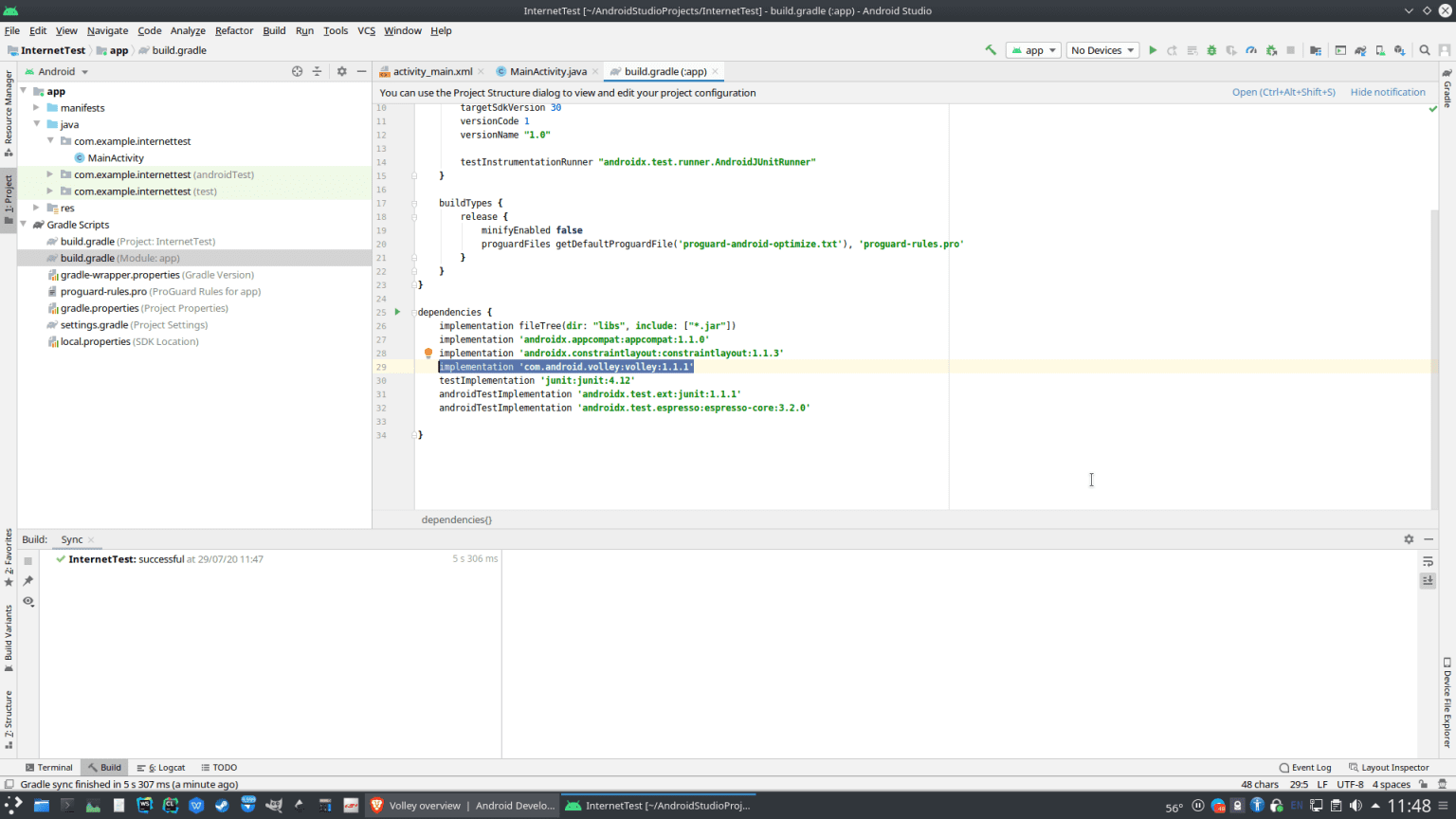Select gradle.properties in the project tree

pyautogui.click(x=100, y=308)
